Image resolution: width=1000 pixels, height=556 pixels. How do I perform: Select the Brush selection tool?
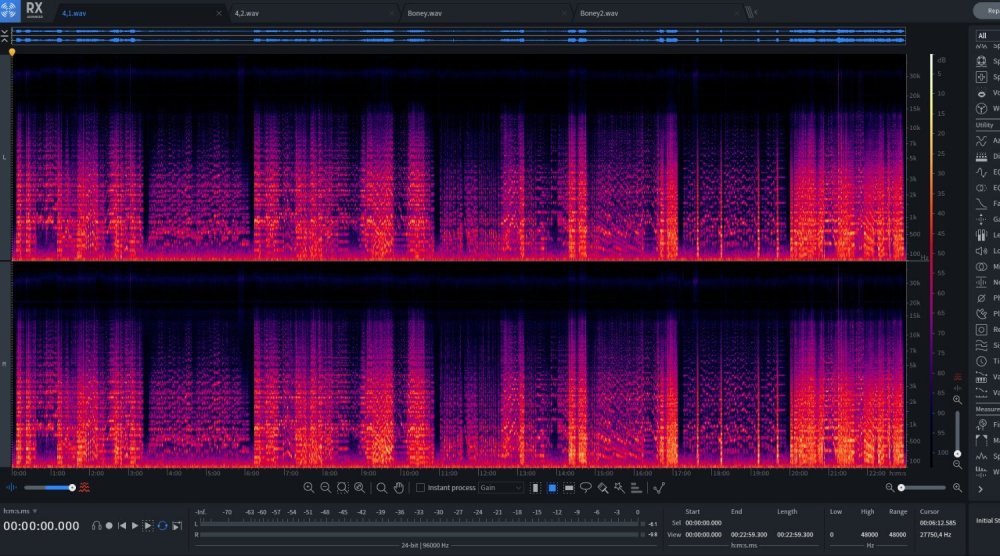(x=603, y=488)
